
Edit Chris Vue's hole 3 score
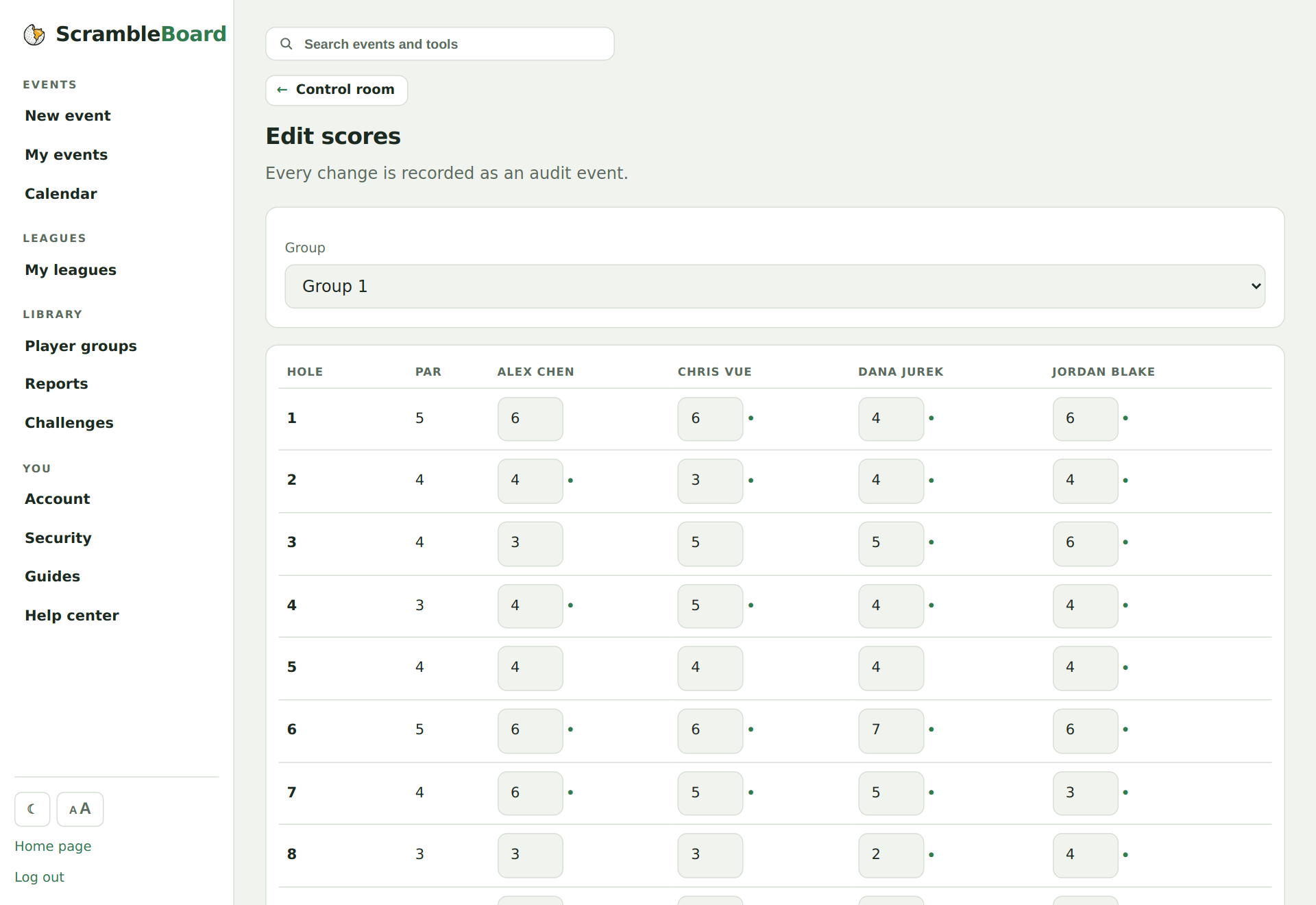[x=710, y=544]
